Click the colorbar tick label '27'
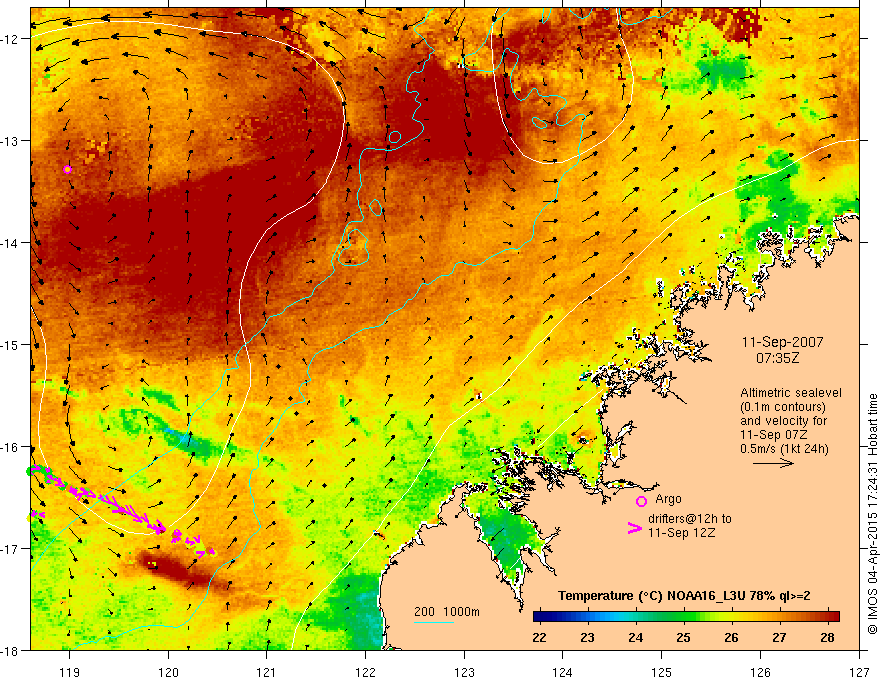 click(x=779, y=638)
